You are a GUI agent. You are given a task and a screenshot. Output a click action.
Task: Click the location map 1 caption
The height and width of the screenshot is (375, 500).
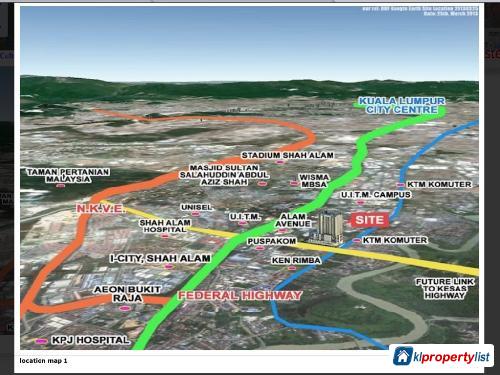(43, 361)
